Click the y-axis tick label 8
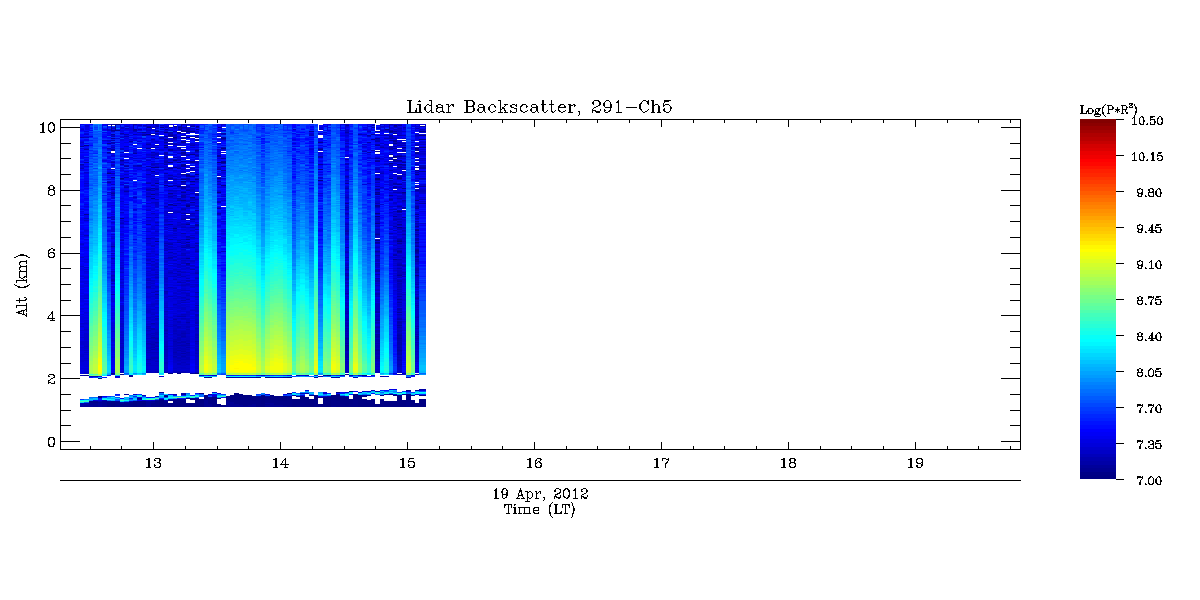This screenshot has height=600, width=1200. click(x=50, y=190)
